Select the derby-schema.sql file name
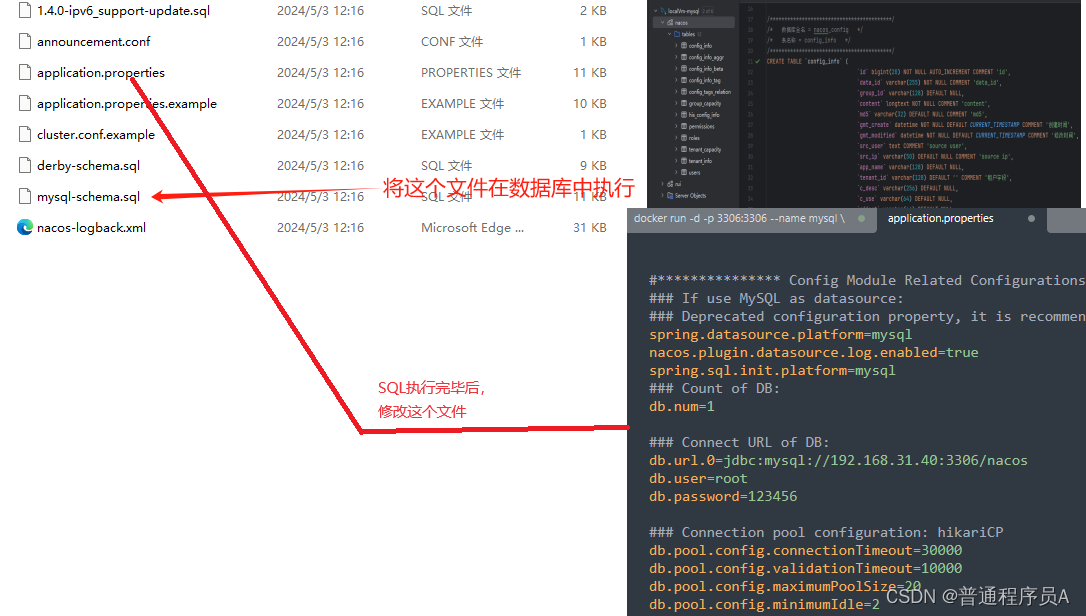This screenshot has width=1086, height=616. [89, 165]
